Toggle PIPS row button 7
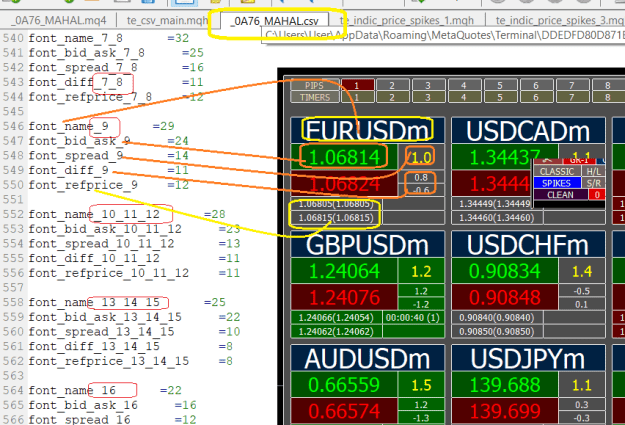The height and width of the screenshot is (425, 625). pyautogui.click(x=572, y=85)
